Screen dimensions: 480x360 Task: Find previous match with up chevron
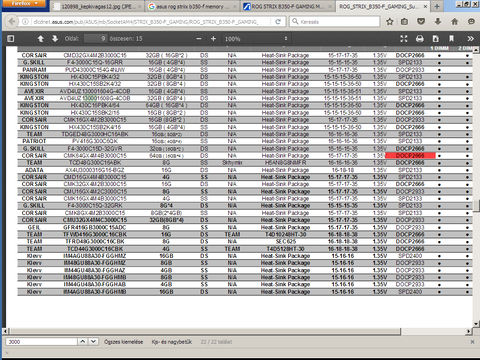[x=82, y=342]
